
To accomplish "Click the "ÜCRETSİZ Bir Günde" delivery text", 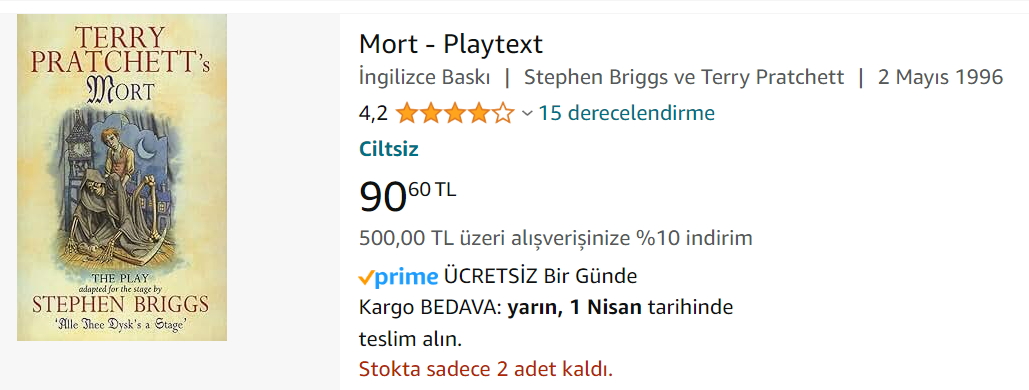I will [541, 276].
